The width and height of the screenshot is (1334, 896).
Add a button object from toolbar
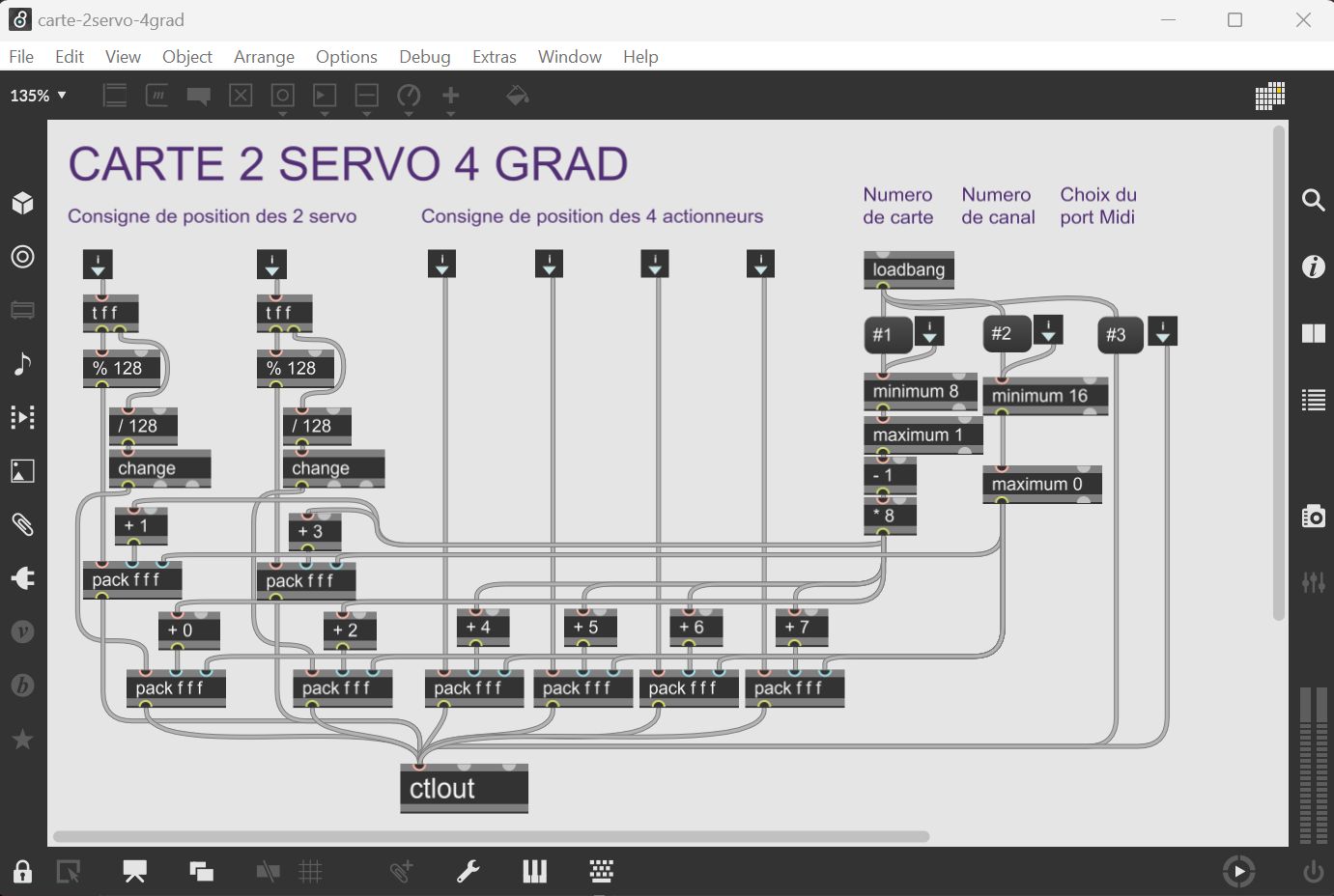(x=282, y=96)
